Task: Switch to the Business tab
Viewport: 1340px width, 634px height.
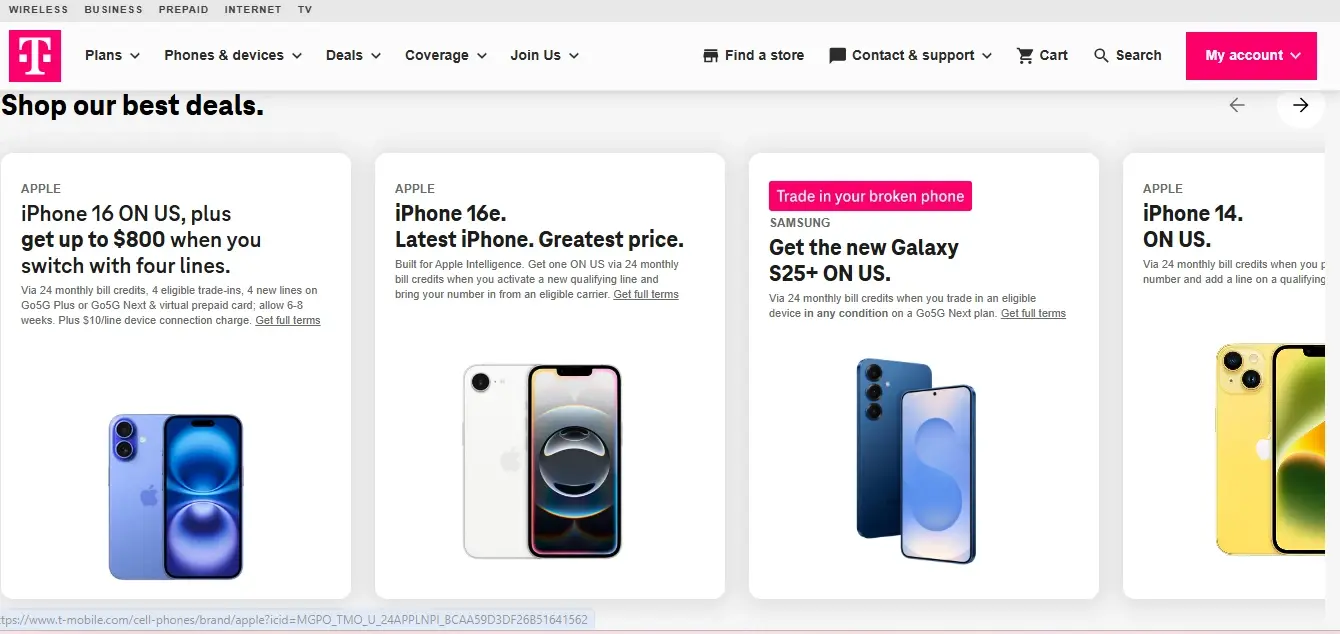Action: point(113,10)
